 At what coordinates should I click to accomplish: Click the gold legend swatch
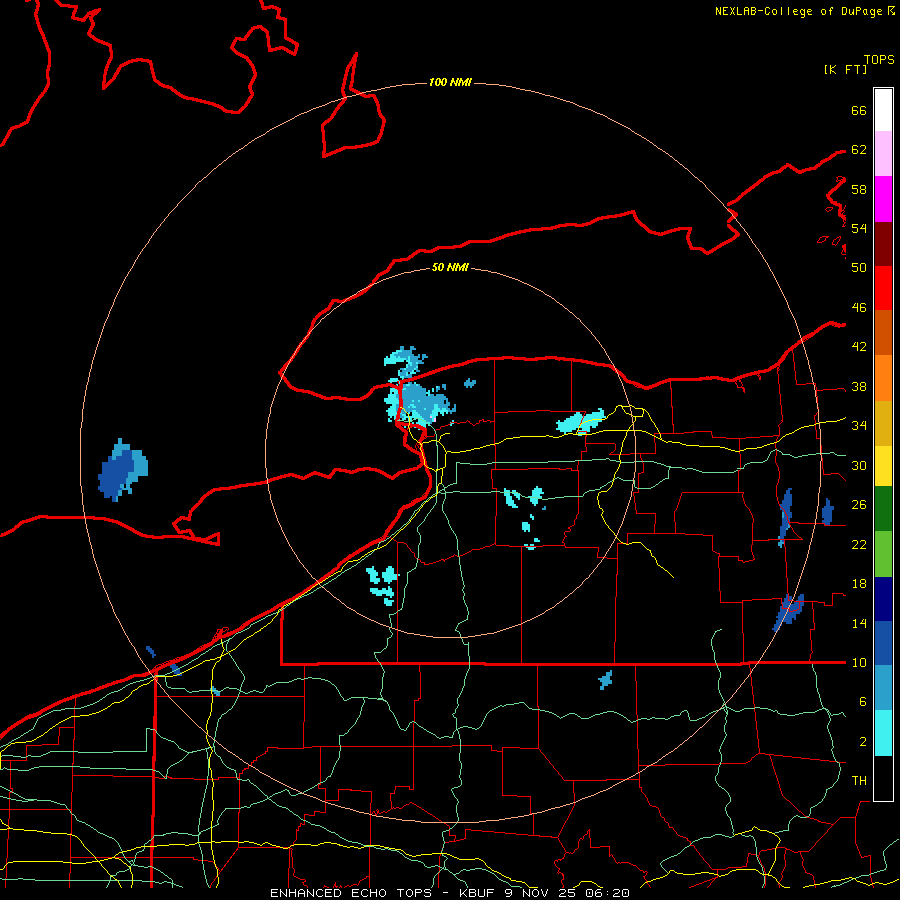point(883,423)
